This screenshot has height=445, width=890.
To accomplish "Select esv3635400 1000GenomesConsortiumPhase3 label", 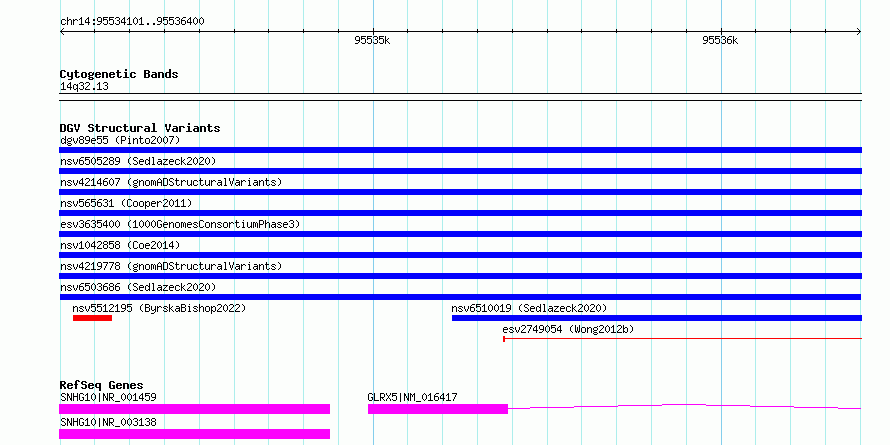I will 180,224.
